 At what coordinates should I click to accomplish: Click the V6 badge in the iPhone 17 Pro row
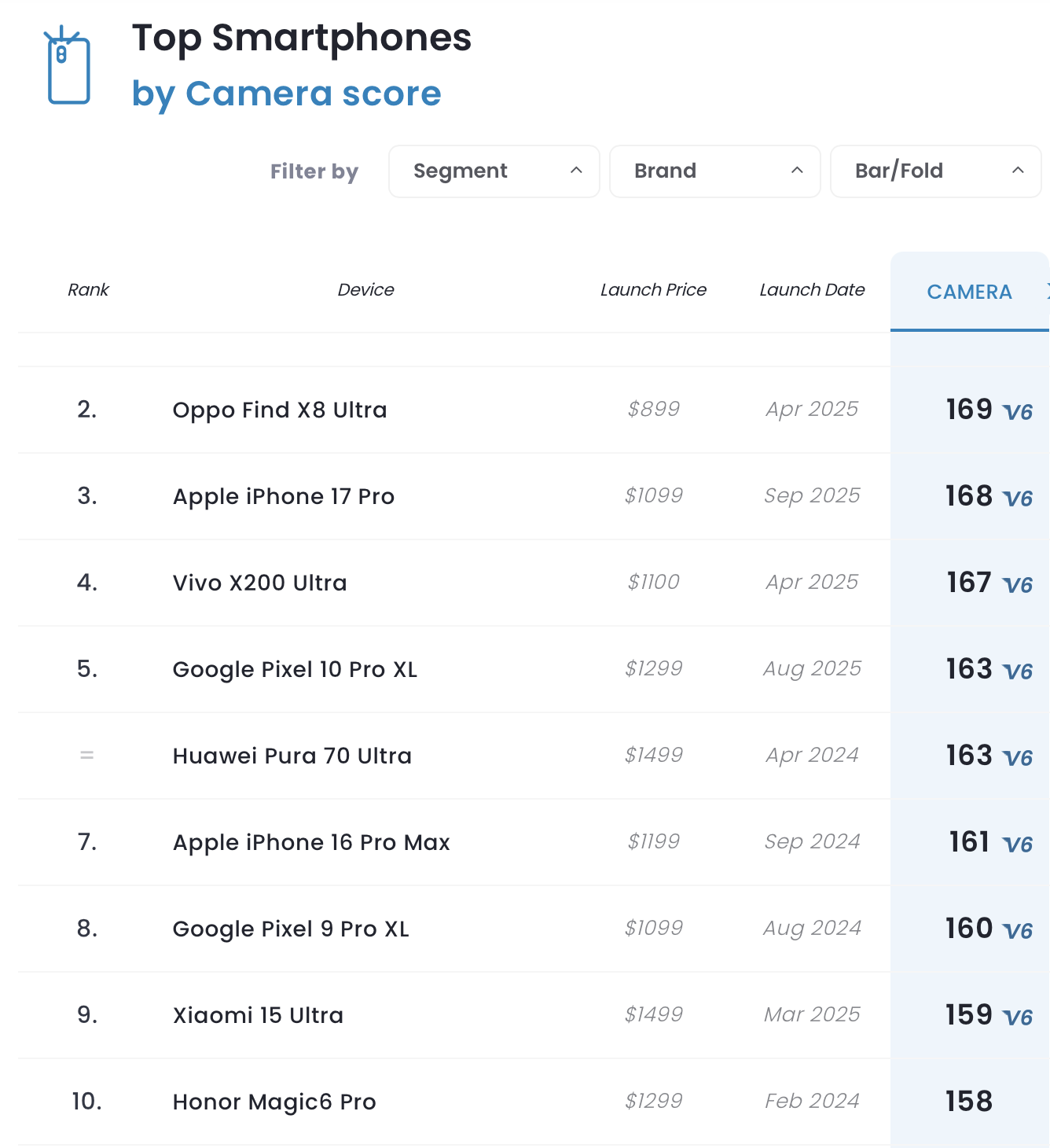(1018, 499)
